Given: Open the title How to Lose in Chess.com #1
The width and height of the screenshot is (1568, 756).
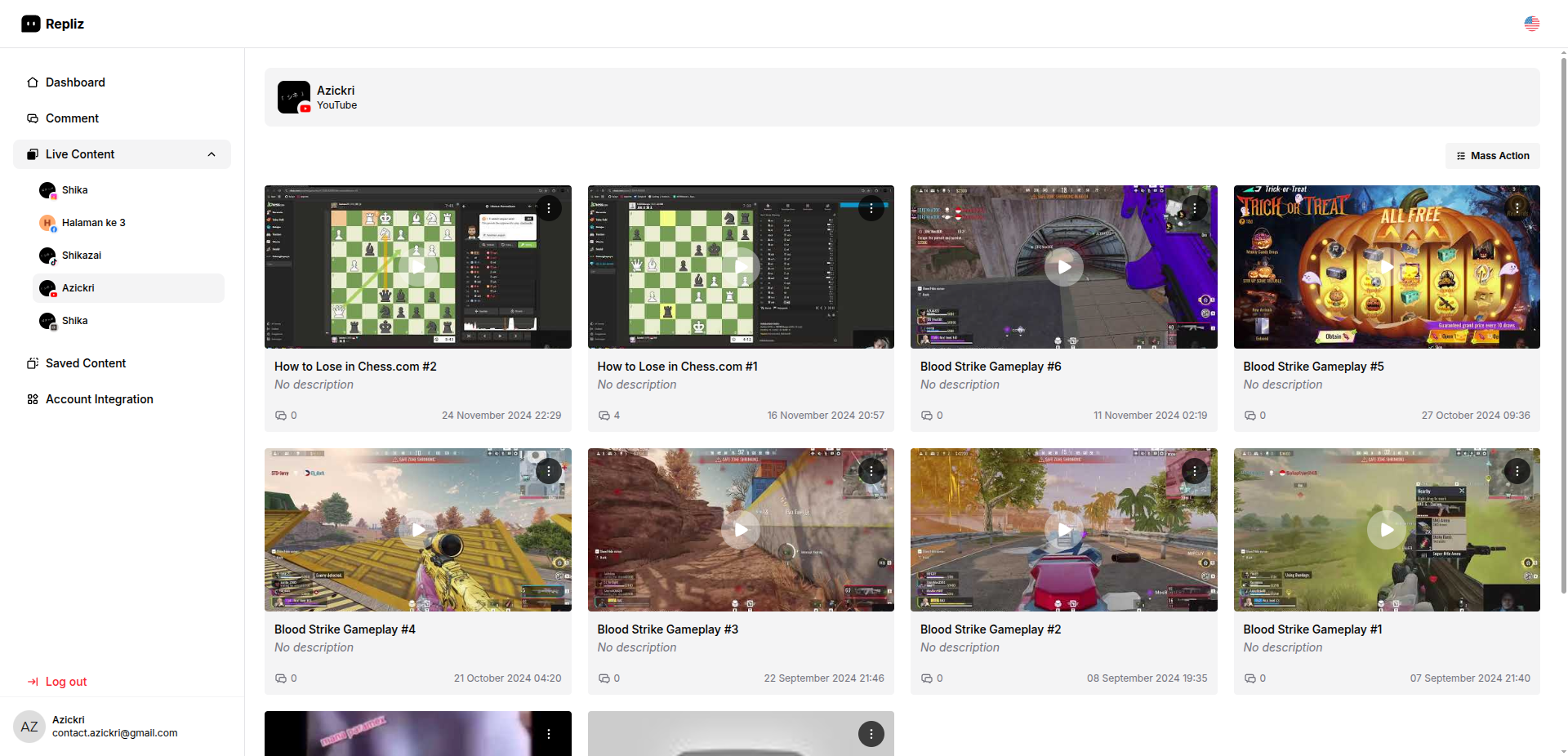Looking at the screenshot, I should pyautogui.click(x=677, y=367).
